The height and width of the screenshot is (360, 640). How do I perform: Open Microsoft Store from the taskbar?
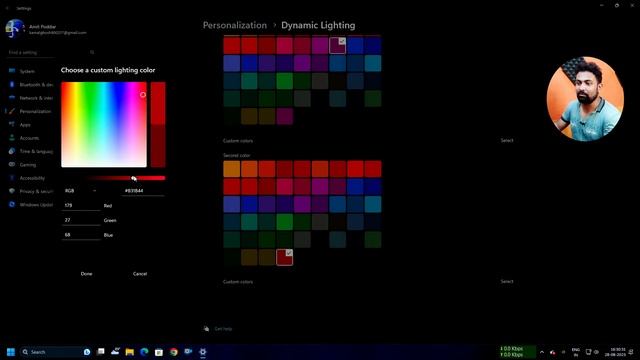[x=159, y=352]
